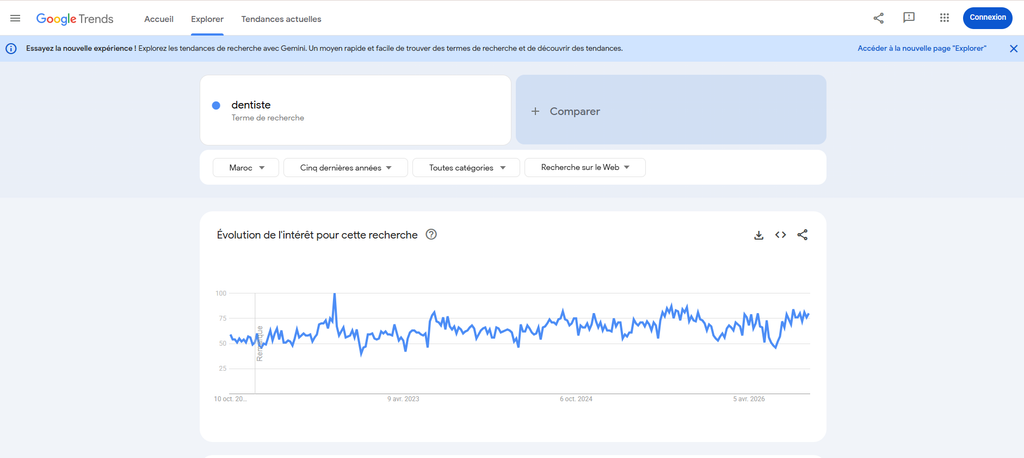Click 'Terme de recherche' subtitle text
Viewport: 1024px width, 458px height.
[268, 118]
